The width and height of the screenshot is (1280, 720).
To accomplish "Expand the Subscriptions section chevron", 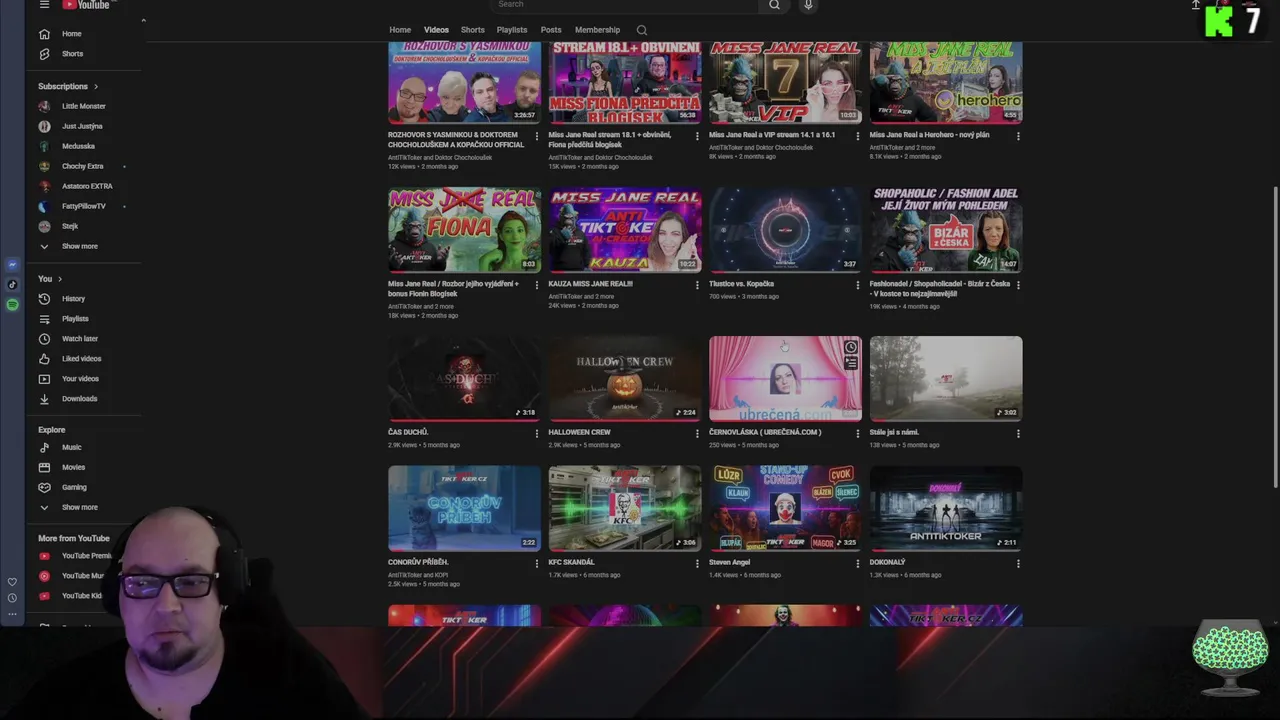I will click(96, 86).
